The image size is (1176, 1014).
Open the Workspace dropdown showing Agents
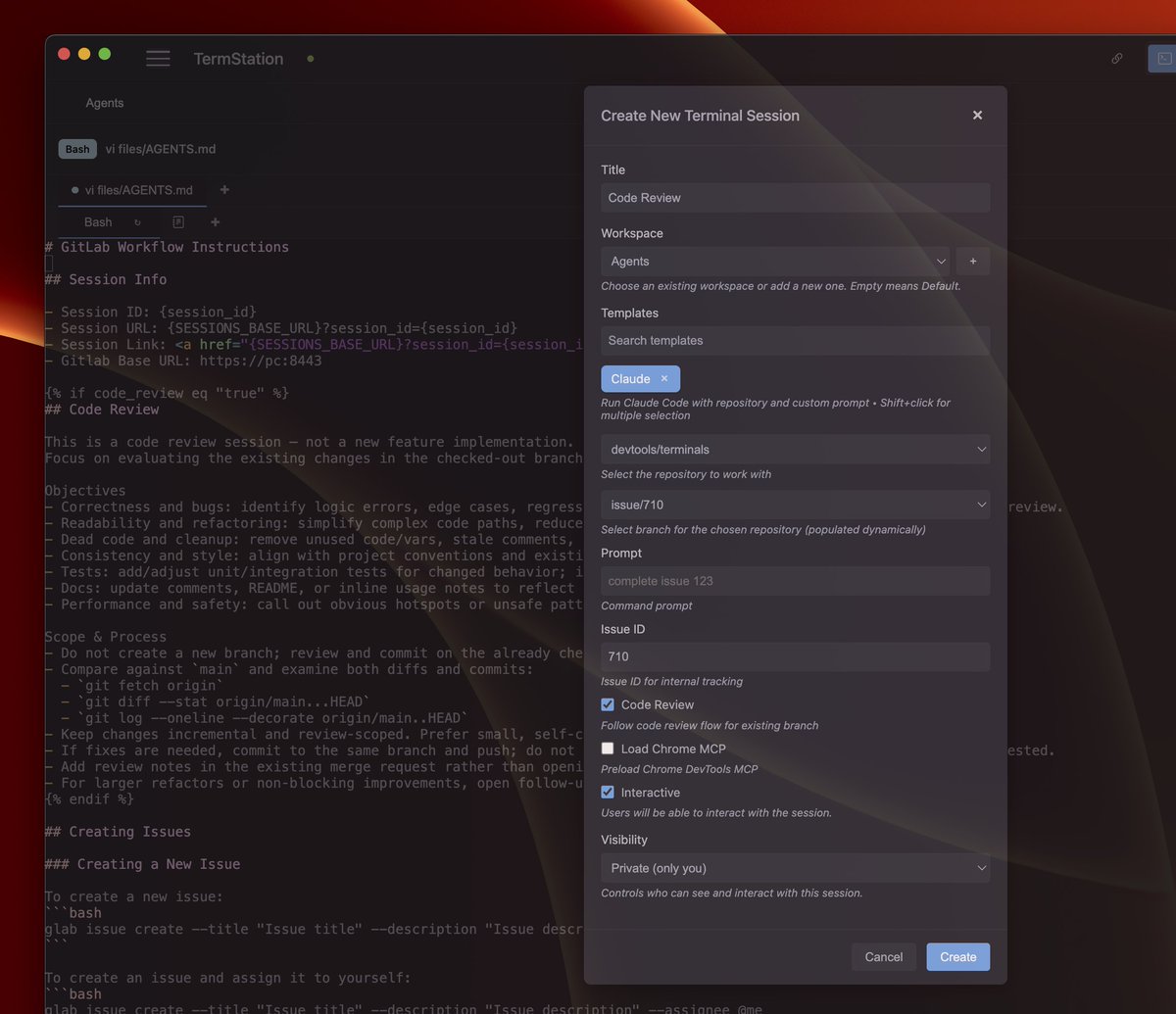775,262
